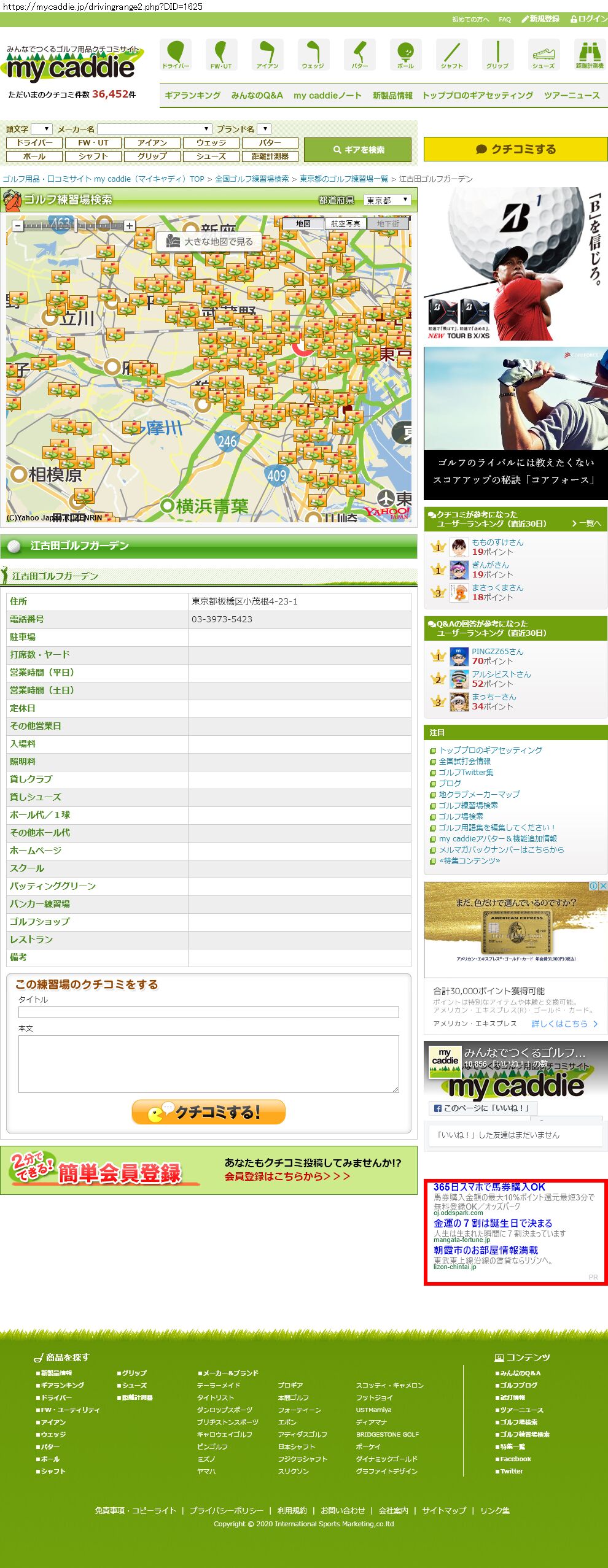
Task: Open the Shoes (シューズ) category icon
Action: (543, 55)
